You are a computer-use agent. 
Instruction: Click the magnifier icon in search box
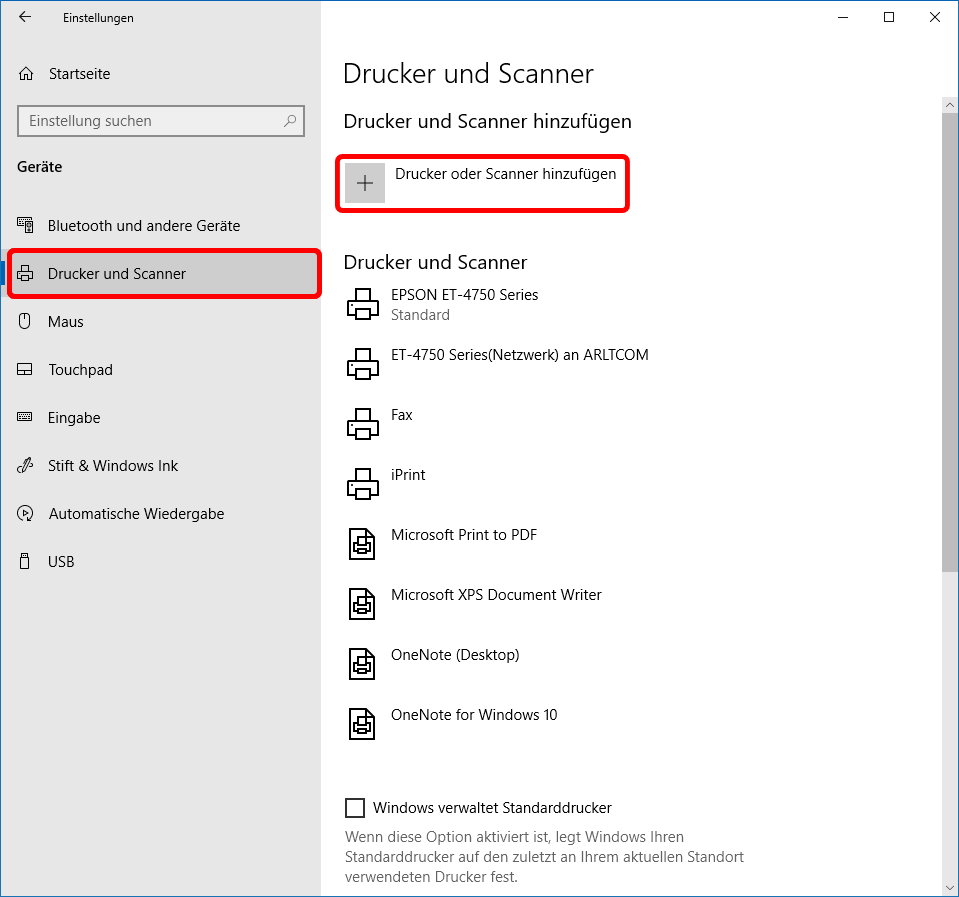[290, 121]
